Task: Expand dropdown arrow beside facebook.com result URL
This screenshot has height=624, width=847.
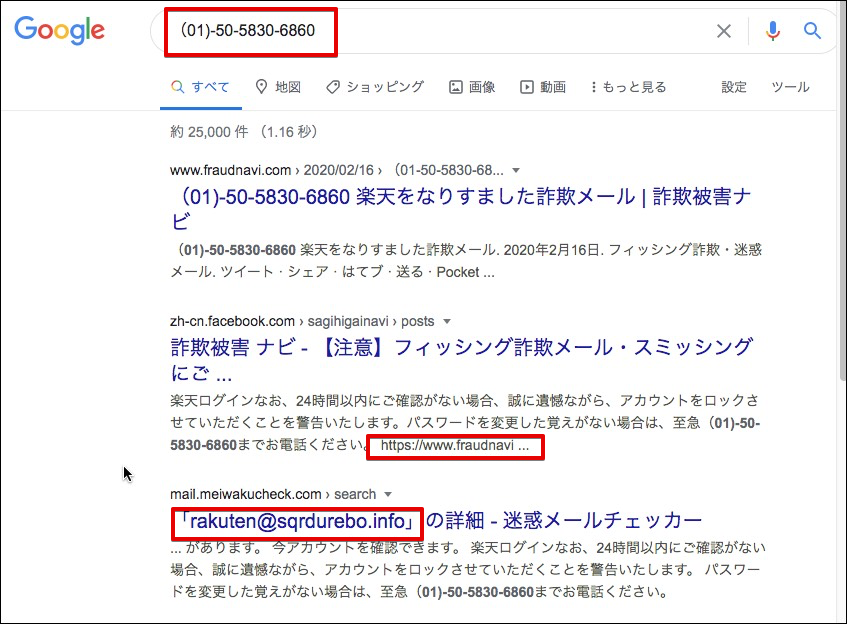Action: (447, 321)
